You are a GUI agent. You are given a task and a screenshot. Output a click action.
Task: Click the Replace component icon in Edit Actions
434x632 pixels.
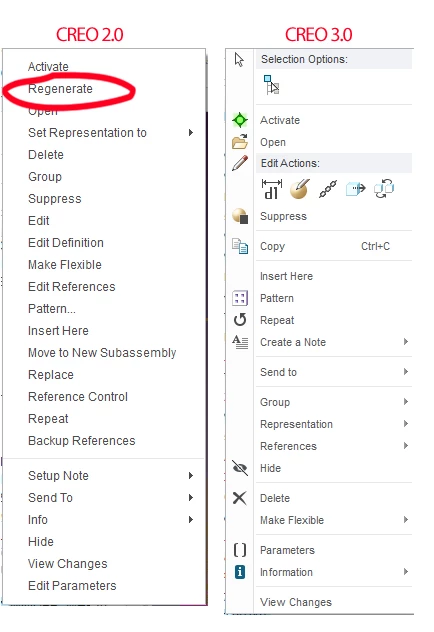click(x=384, y=189)
